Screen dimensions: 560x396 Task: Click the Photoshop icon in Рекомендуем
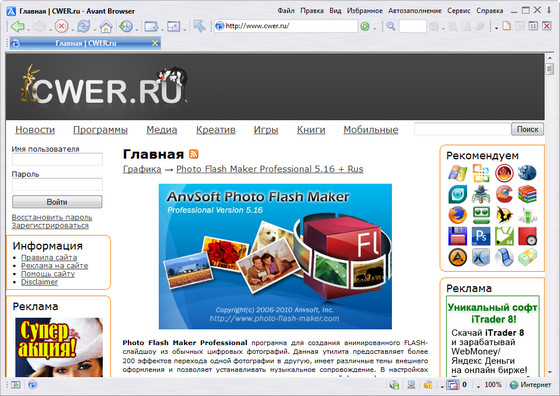coord(481,236)
